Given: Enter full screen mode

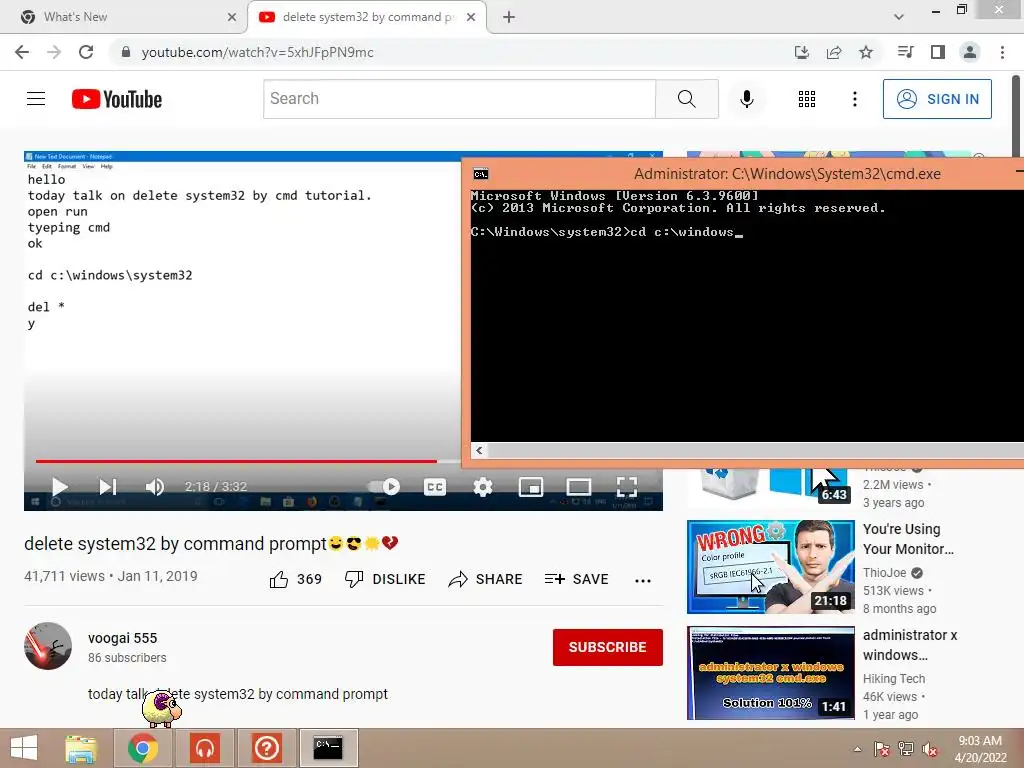Looking at the screenshot, I should pos(627,487).
